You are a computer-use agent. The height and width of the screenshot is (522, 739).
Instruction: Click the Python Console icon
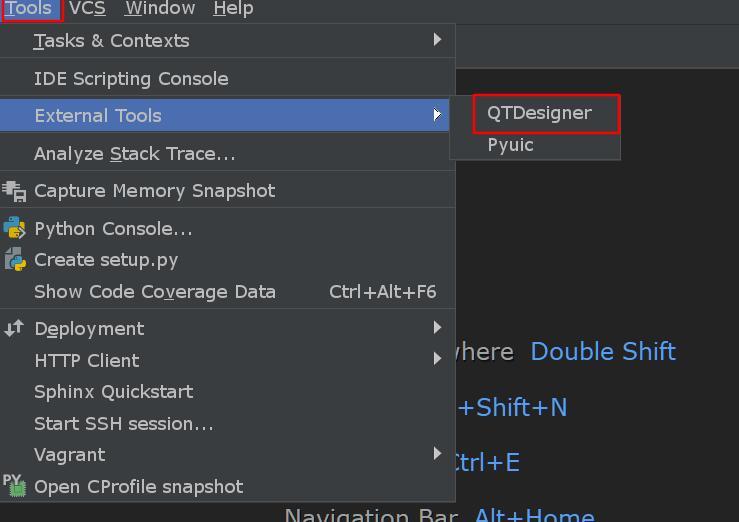[x=14, y=228]
